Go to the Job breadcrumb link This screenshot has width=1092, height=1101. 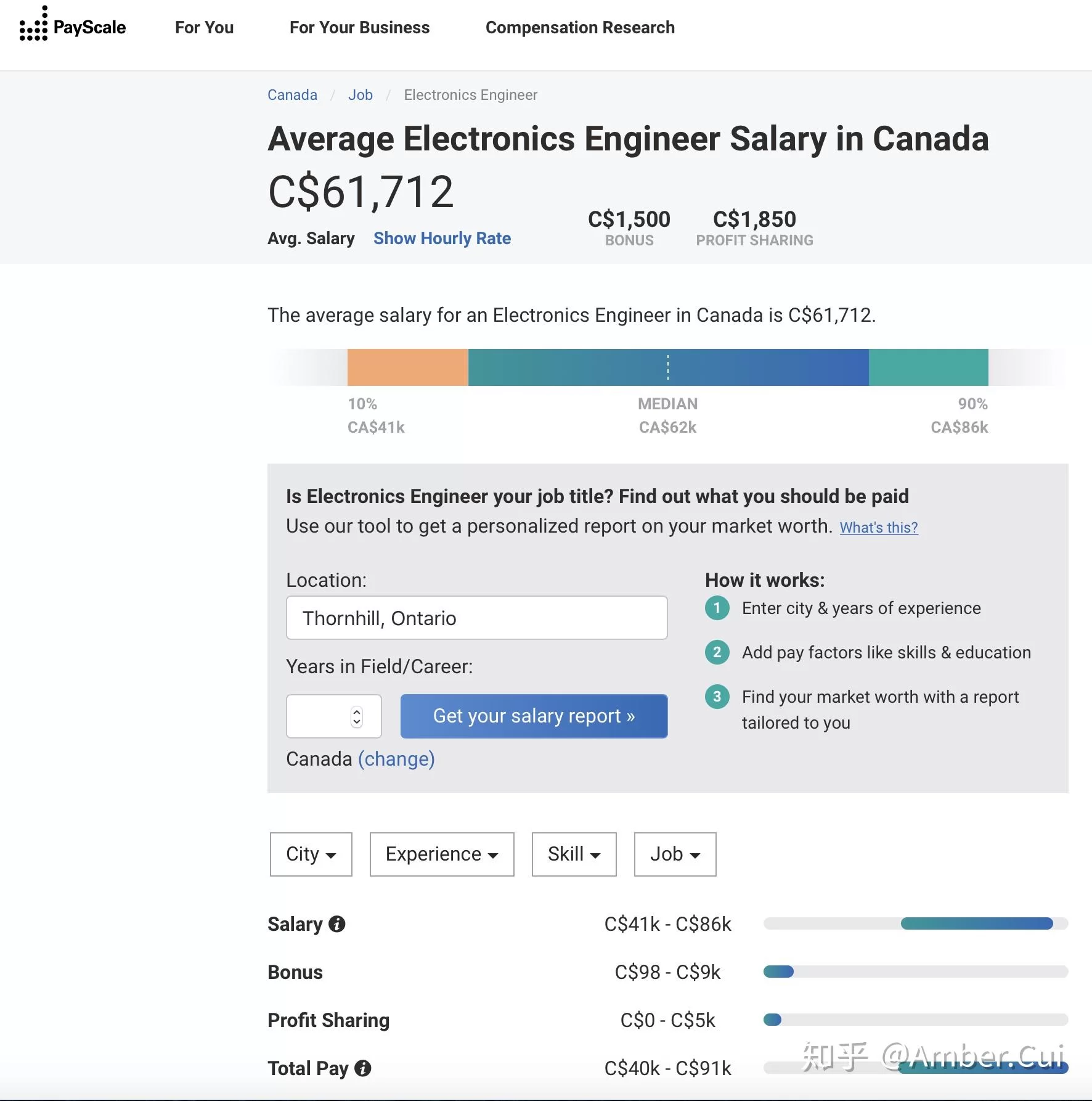[360, 95]
